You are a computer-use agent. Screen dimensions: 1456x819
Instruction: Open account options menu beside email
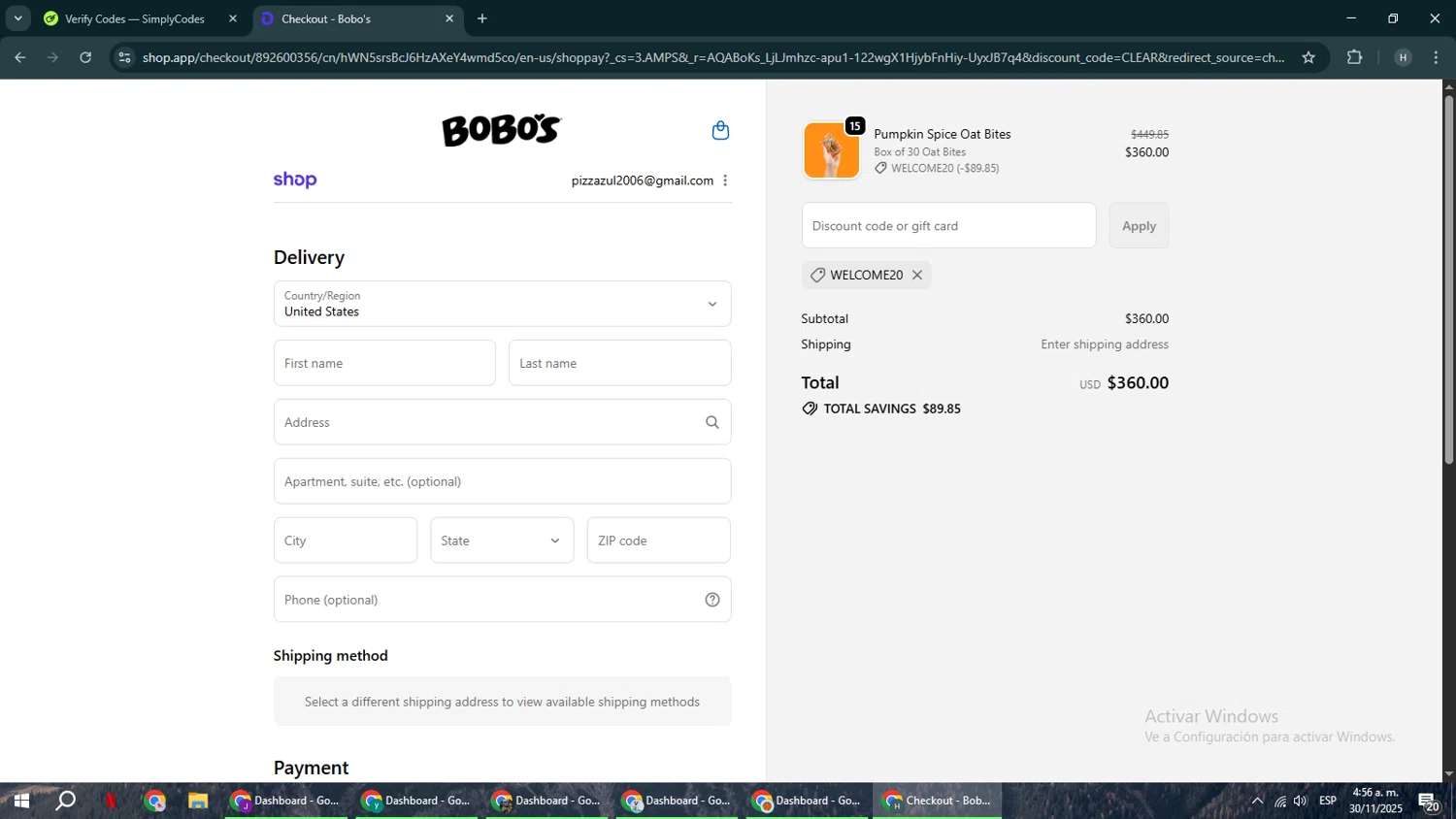coord(725,180)
